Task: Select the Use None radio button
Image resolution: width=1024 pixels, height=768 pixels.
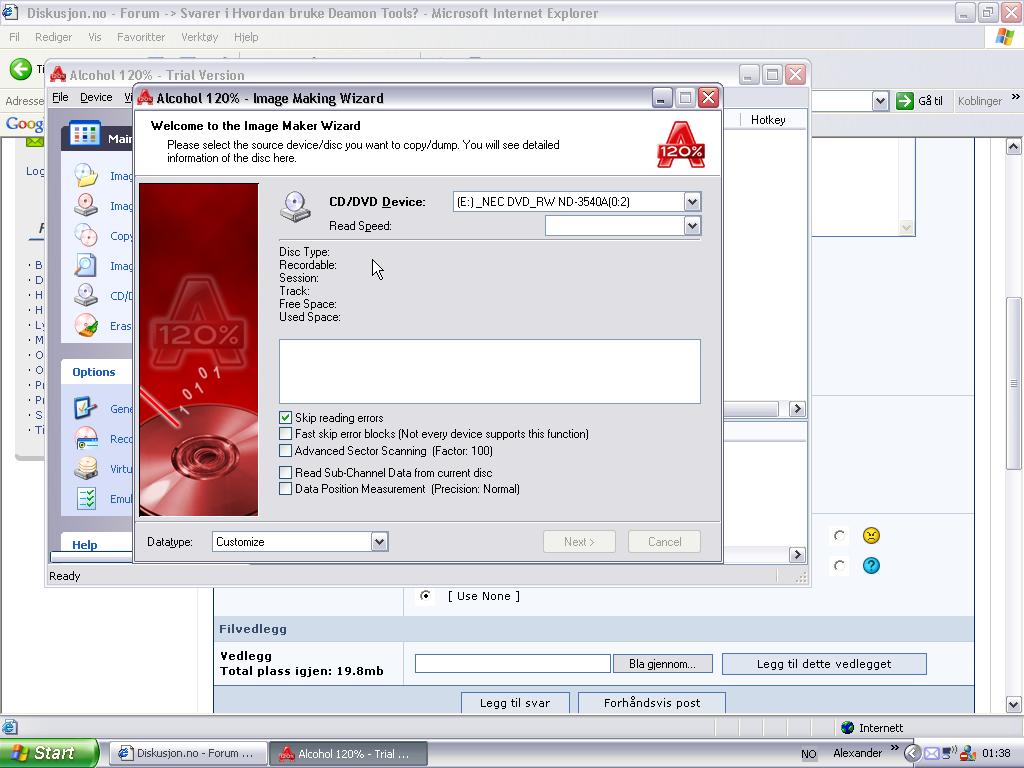Action: (425, 596)
